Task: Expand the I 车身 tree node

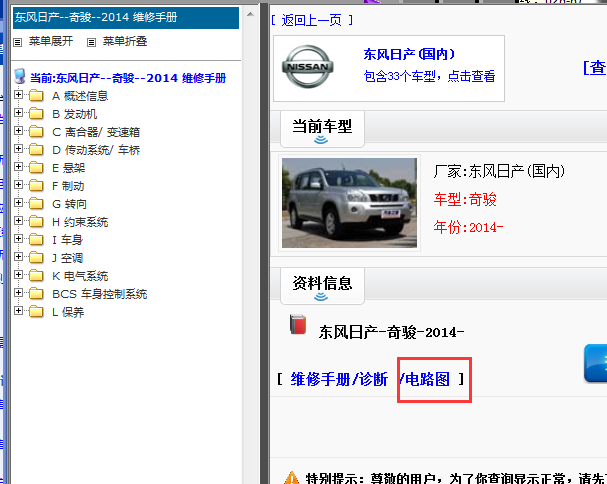Action: pyautogui.click(x=18, y=239)
